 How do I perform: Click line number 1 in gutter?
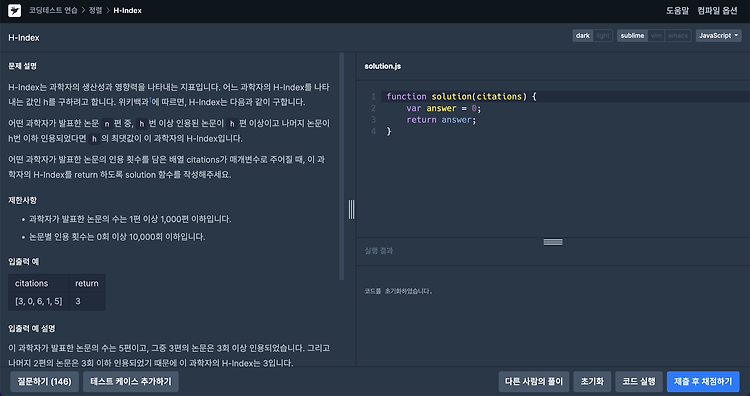pos(374,97)
